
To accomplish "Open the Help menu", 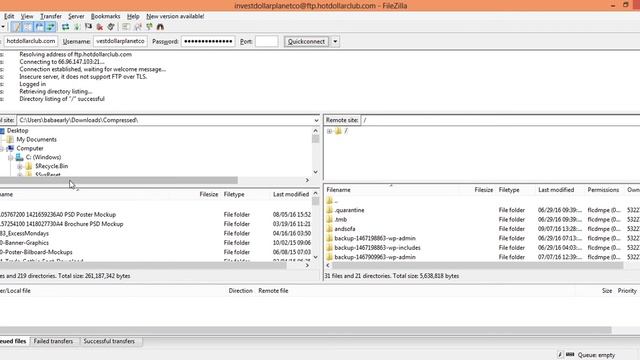I will 133,16.
